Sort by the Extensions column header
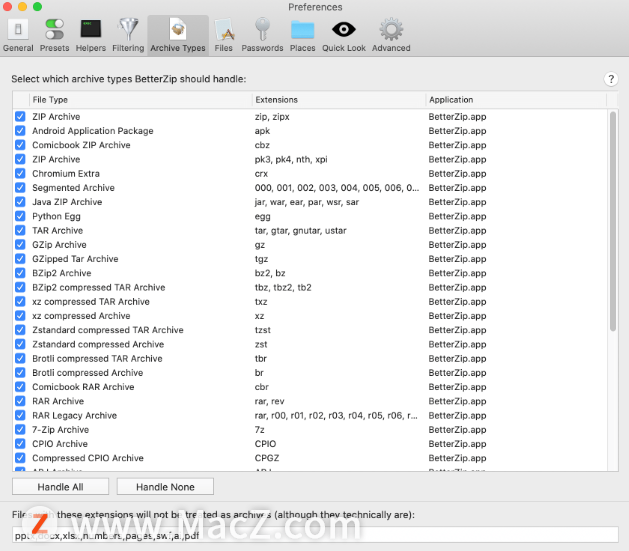Screen dimensions: 629x551 (x=339, y=99)
